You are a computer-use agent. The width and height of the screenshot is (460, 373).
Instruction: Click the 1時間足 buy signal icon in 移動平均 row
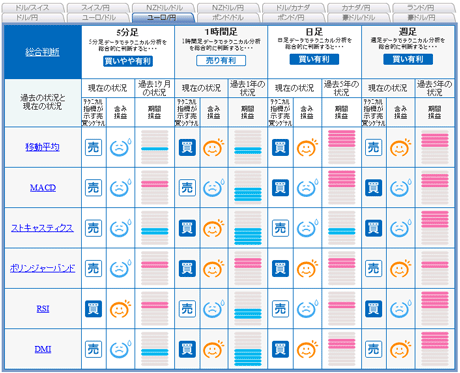coord(187,147)
